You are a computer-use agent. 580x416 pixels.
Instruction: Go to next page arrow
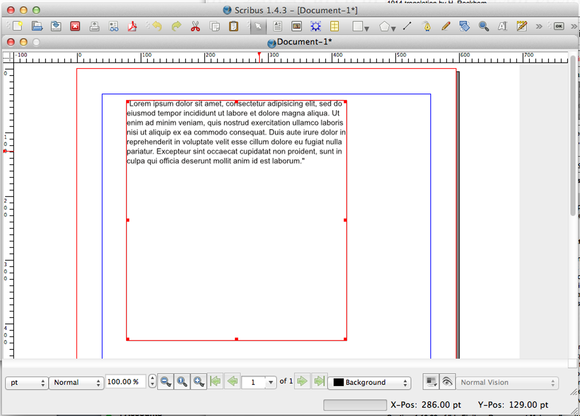click(303, 381)
